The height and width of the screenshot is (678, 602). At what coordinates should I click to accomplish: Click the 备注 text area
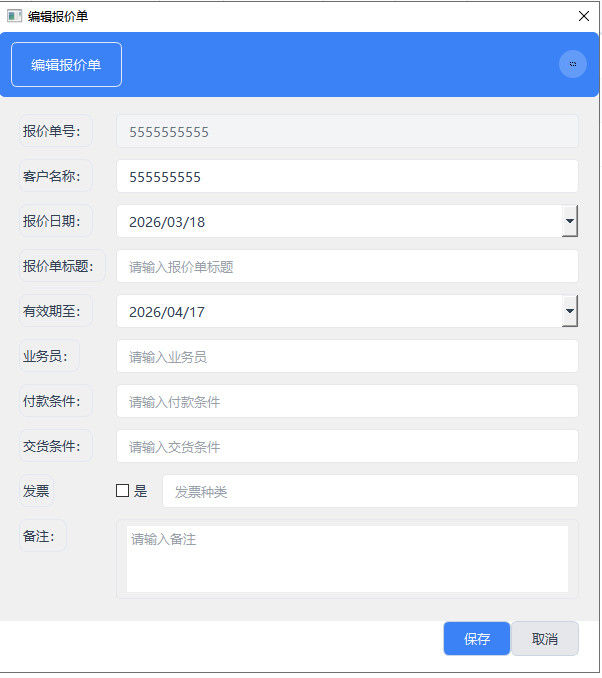tap(347, 559)
